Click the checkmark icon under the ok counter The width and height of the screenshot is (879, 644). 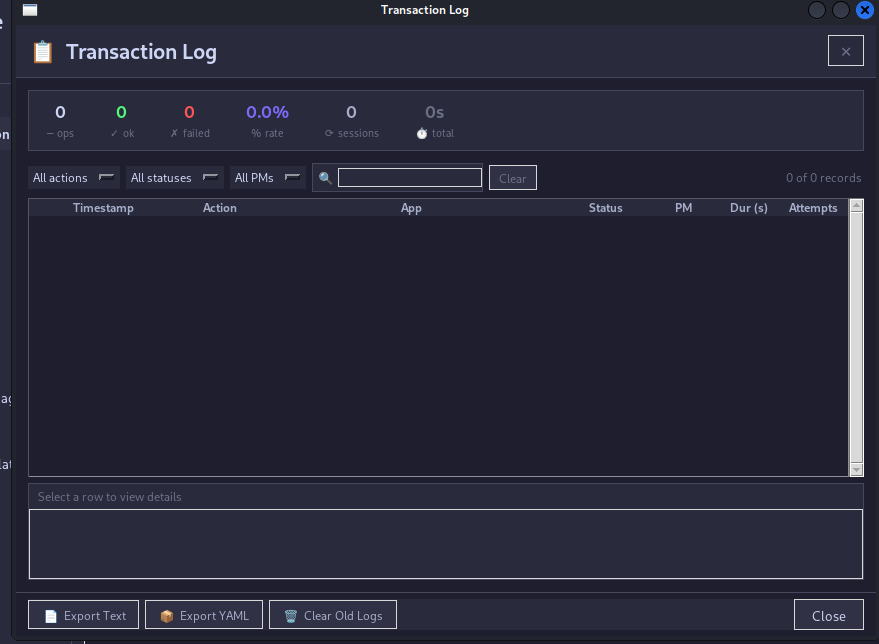click(x=113, y=132)
